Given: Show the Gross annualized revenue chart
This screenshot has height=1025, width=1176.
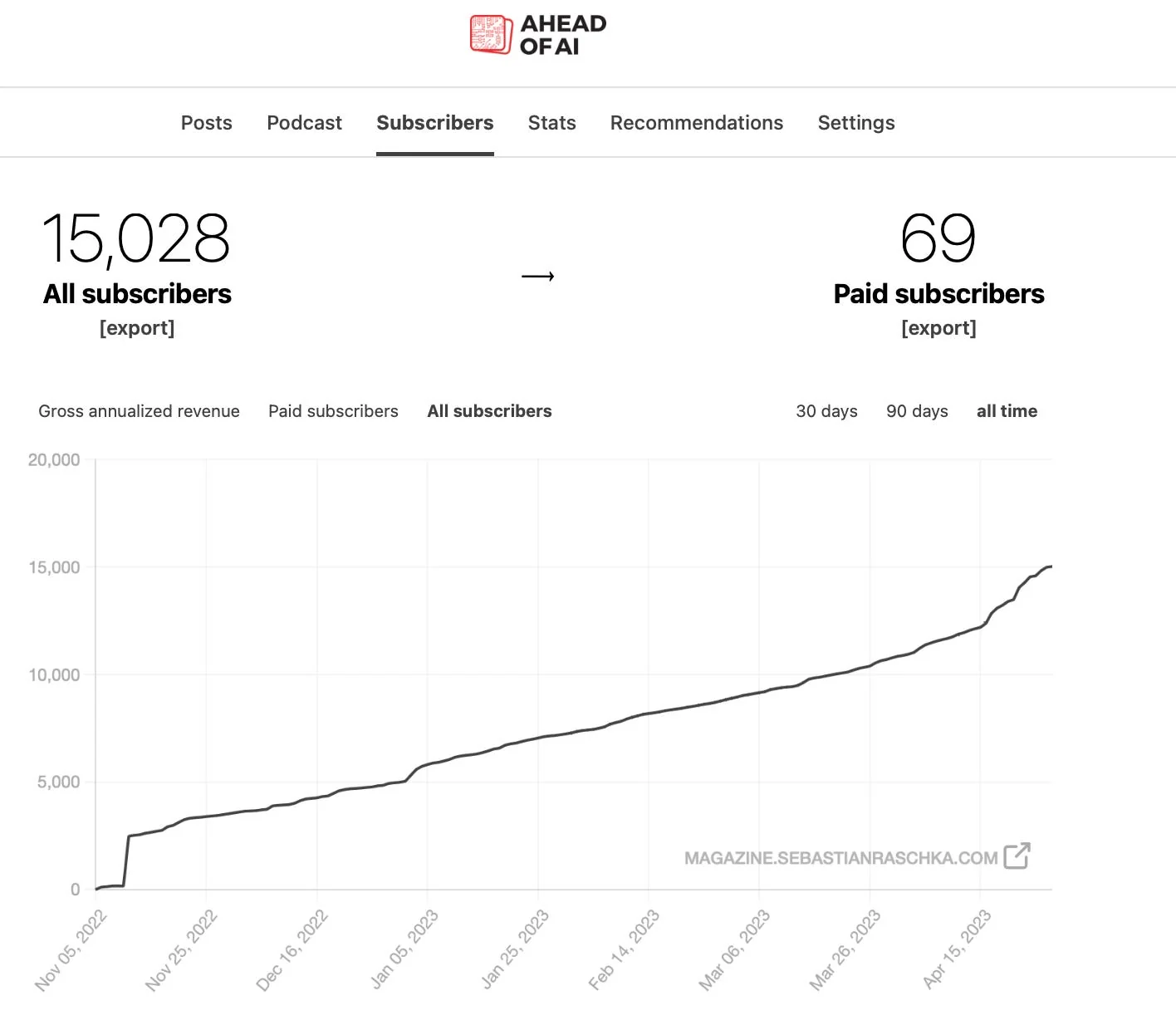Looking at the screenshot, I should click(x=139, y=411).
